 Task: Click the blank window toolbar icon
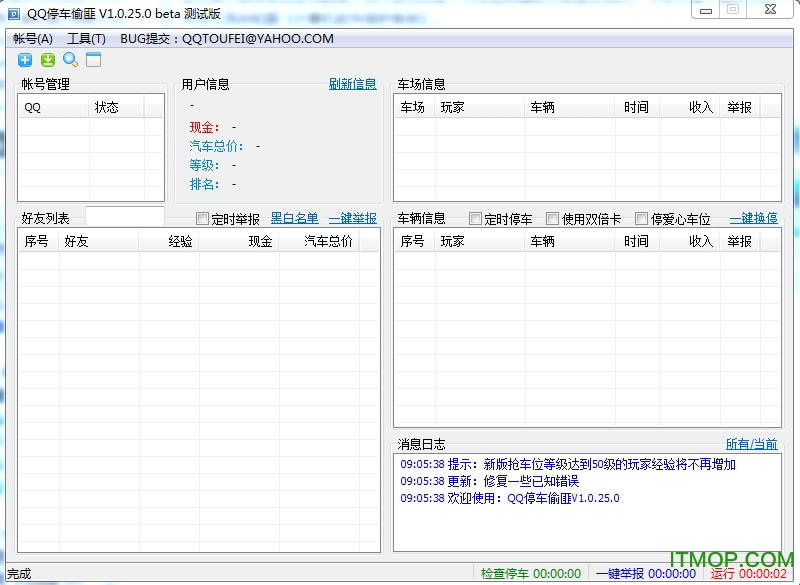pos(93,60)
